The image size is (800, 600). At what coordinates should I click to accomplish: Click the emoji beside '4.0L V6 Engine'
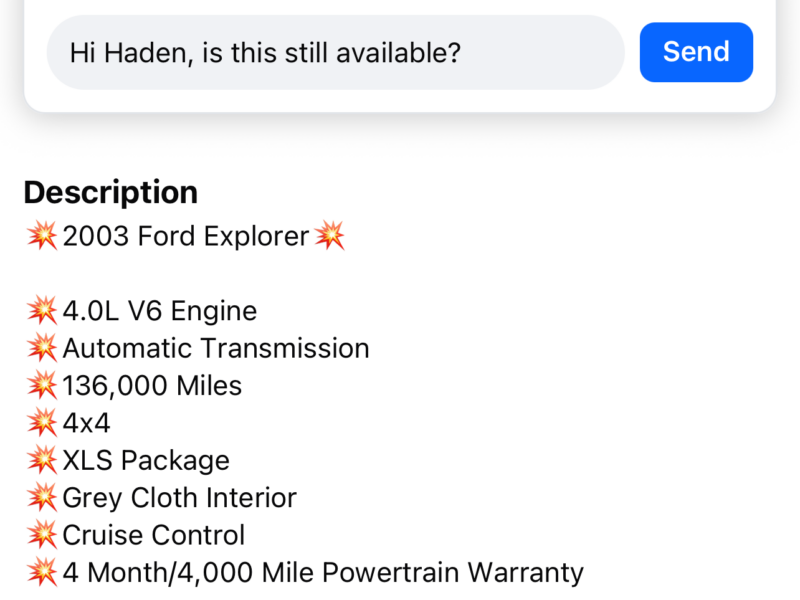(42, 311)
